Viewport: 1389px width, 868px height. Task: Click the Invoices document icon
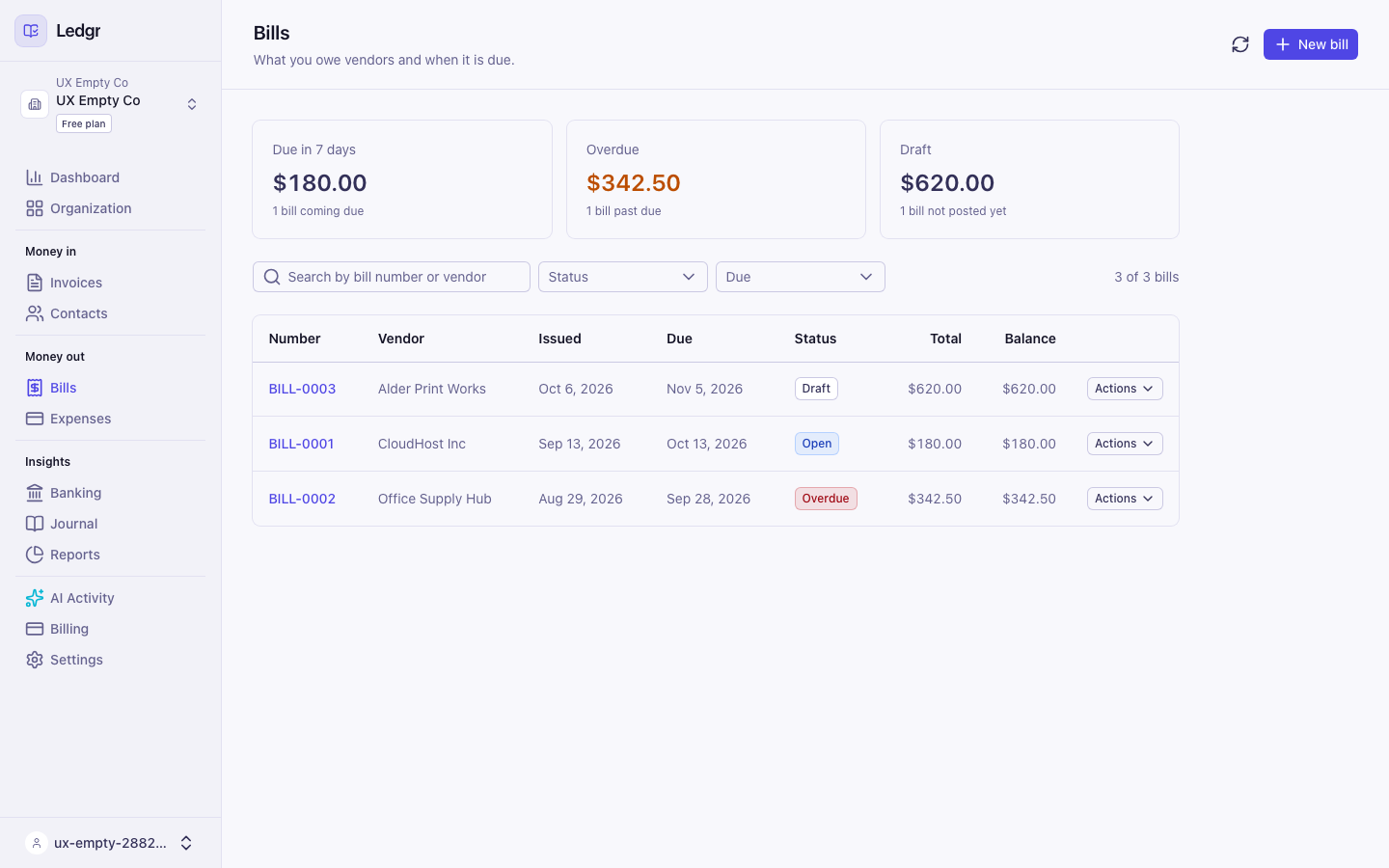[x=35, y=283]
